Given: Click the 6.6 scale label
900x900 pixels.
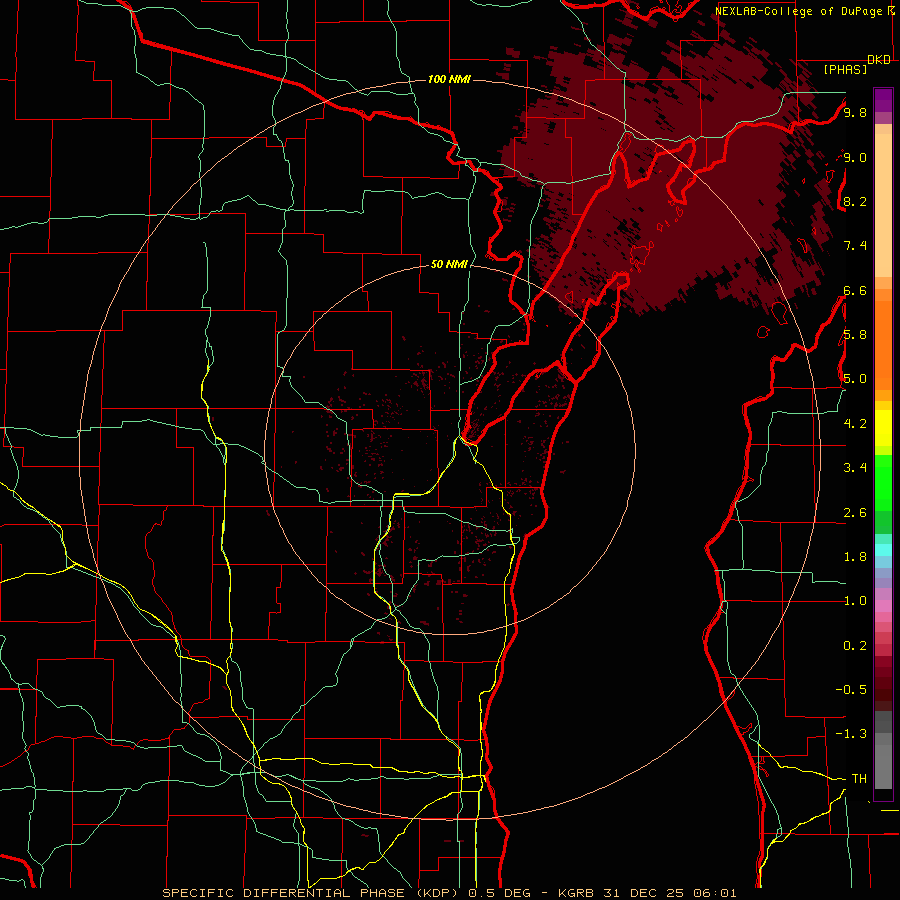Looking at the screenshot, I should tap(855, 290).
